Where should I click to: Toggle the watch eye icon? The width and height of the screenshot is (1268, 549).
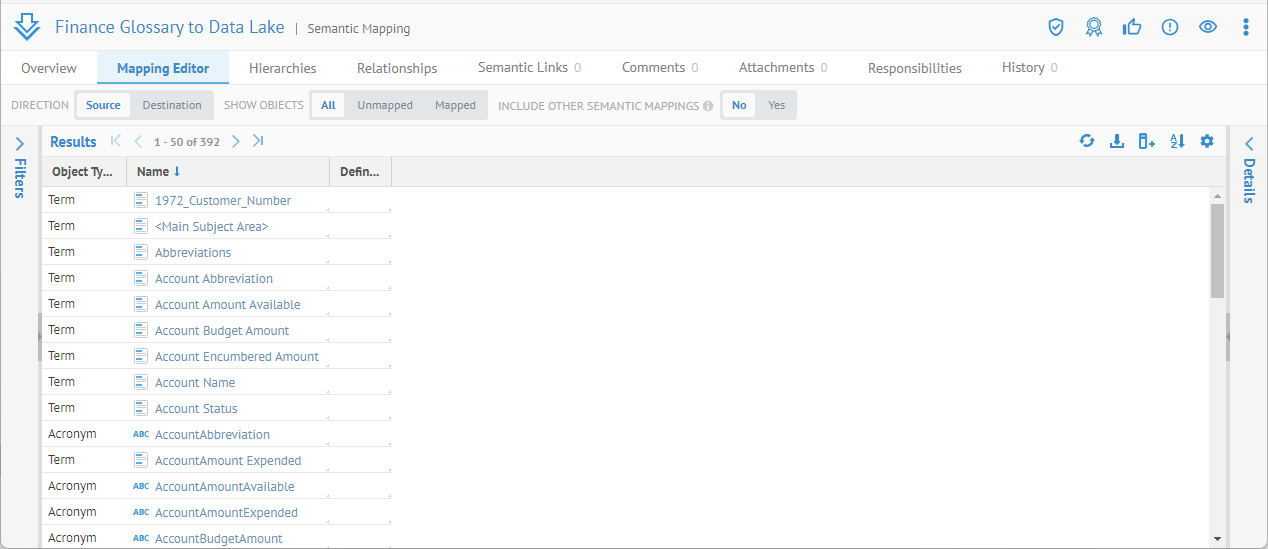coord(1207,27)
